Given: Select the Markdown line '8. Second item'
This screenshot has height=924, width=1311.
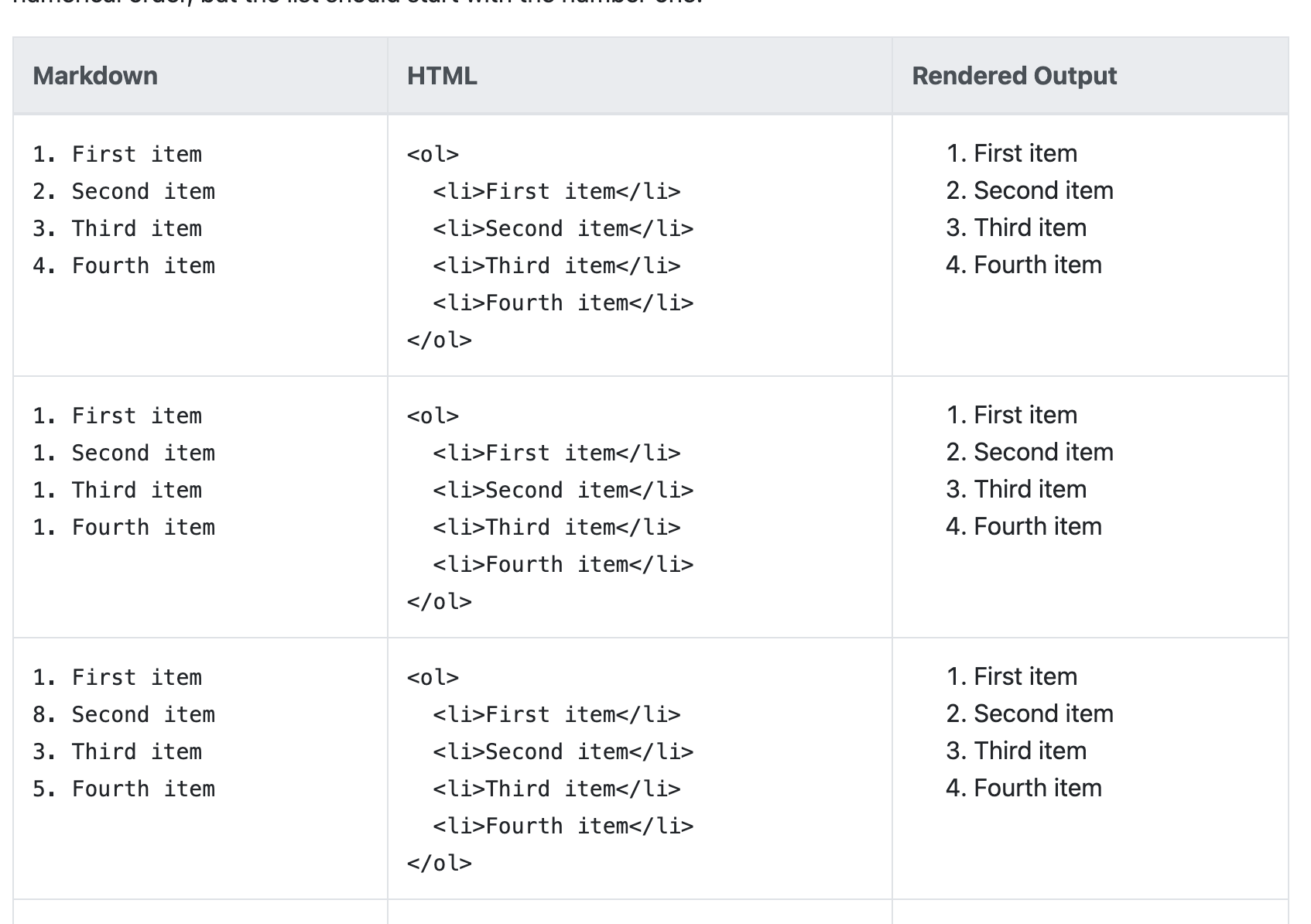Looking at the screenshot, I should tap(124, 714).
